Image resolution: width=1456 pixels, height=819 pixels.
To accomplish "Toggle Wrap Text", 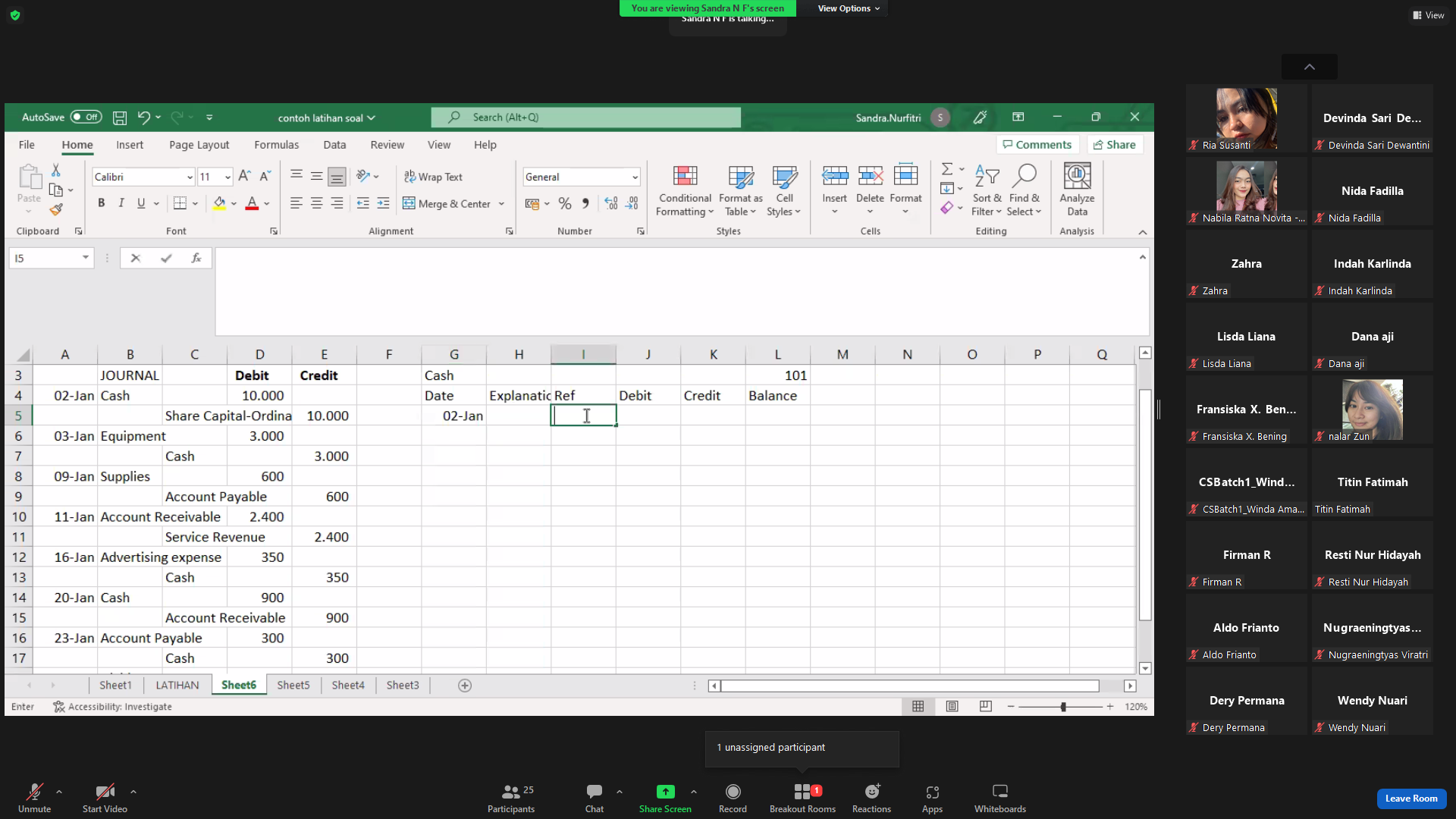I will pyautogui.click(x=433, y=177).
